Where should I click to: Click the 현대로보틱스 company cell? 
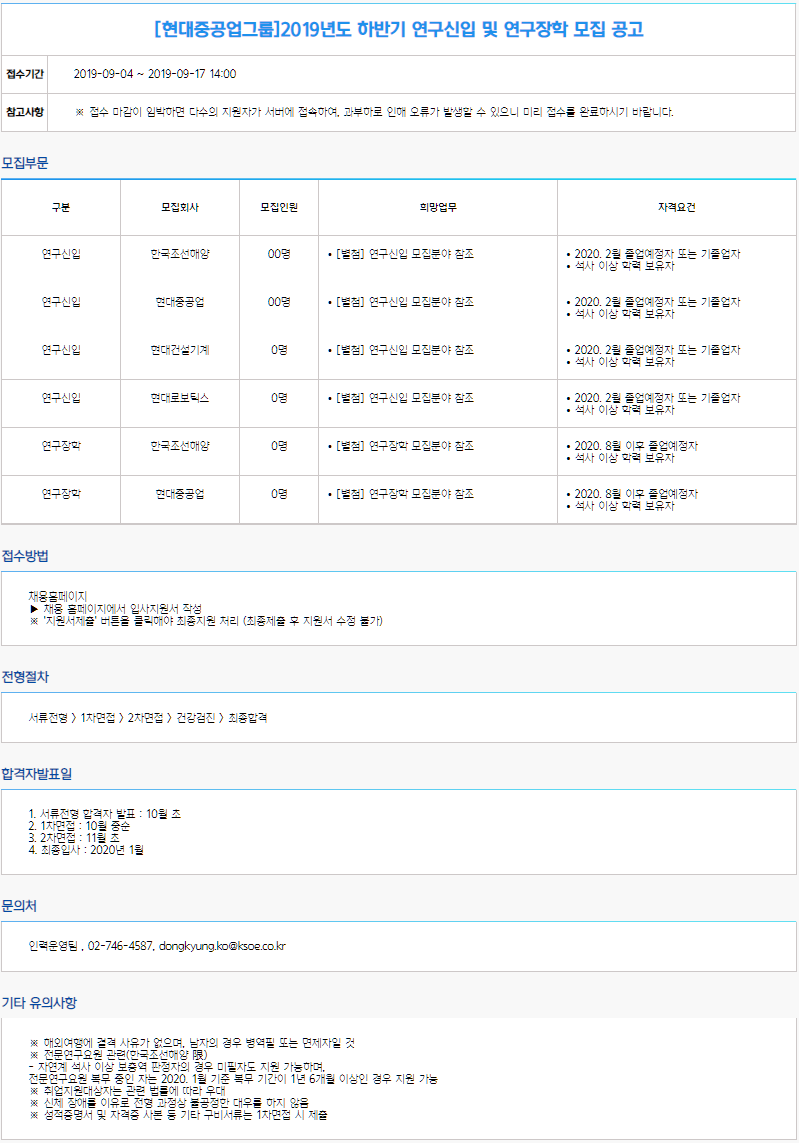(180, 398)
